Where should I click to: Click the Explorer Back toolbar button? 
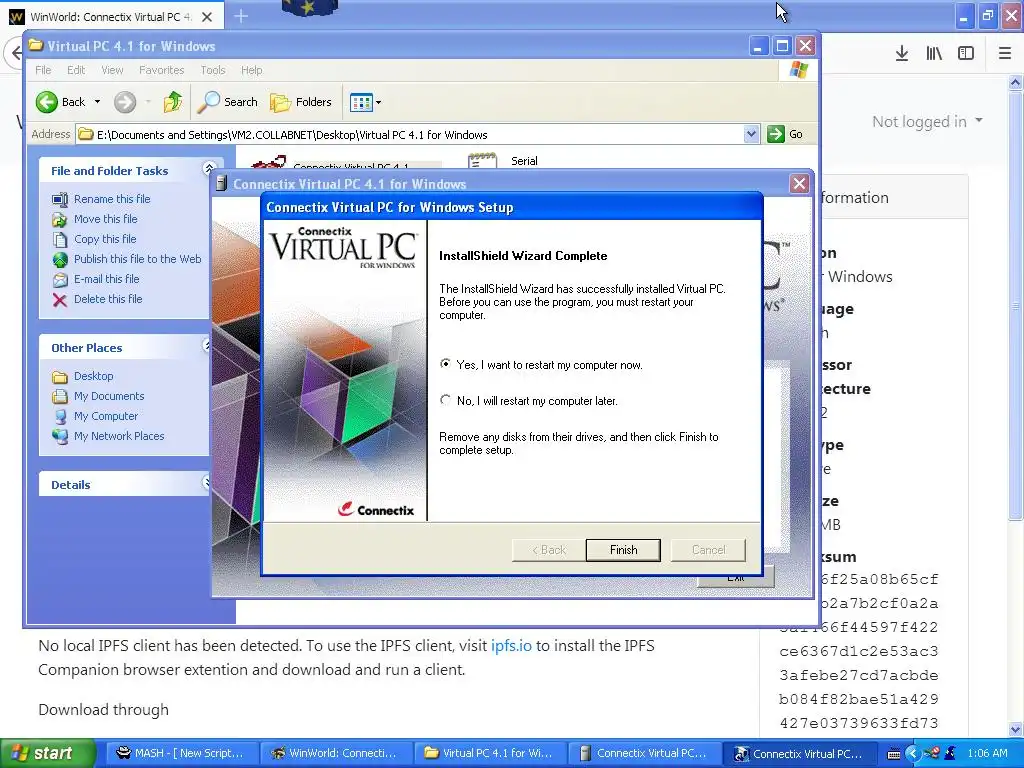[x=60, y=102]
